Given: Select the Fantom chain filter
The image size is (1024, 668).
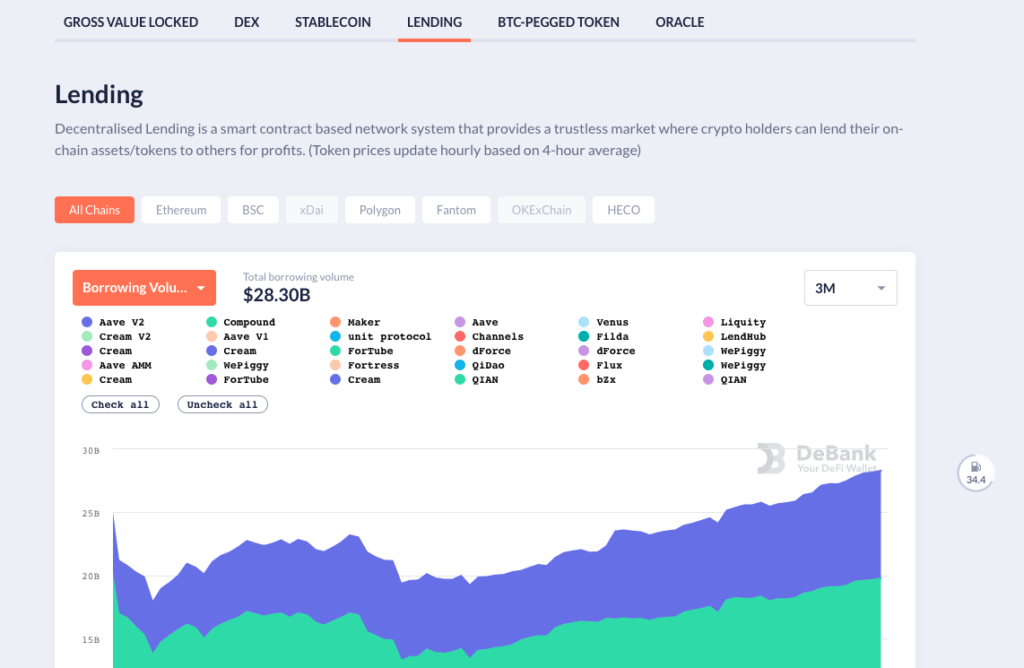Looking at the screenshot, I should [456, 210].
